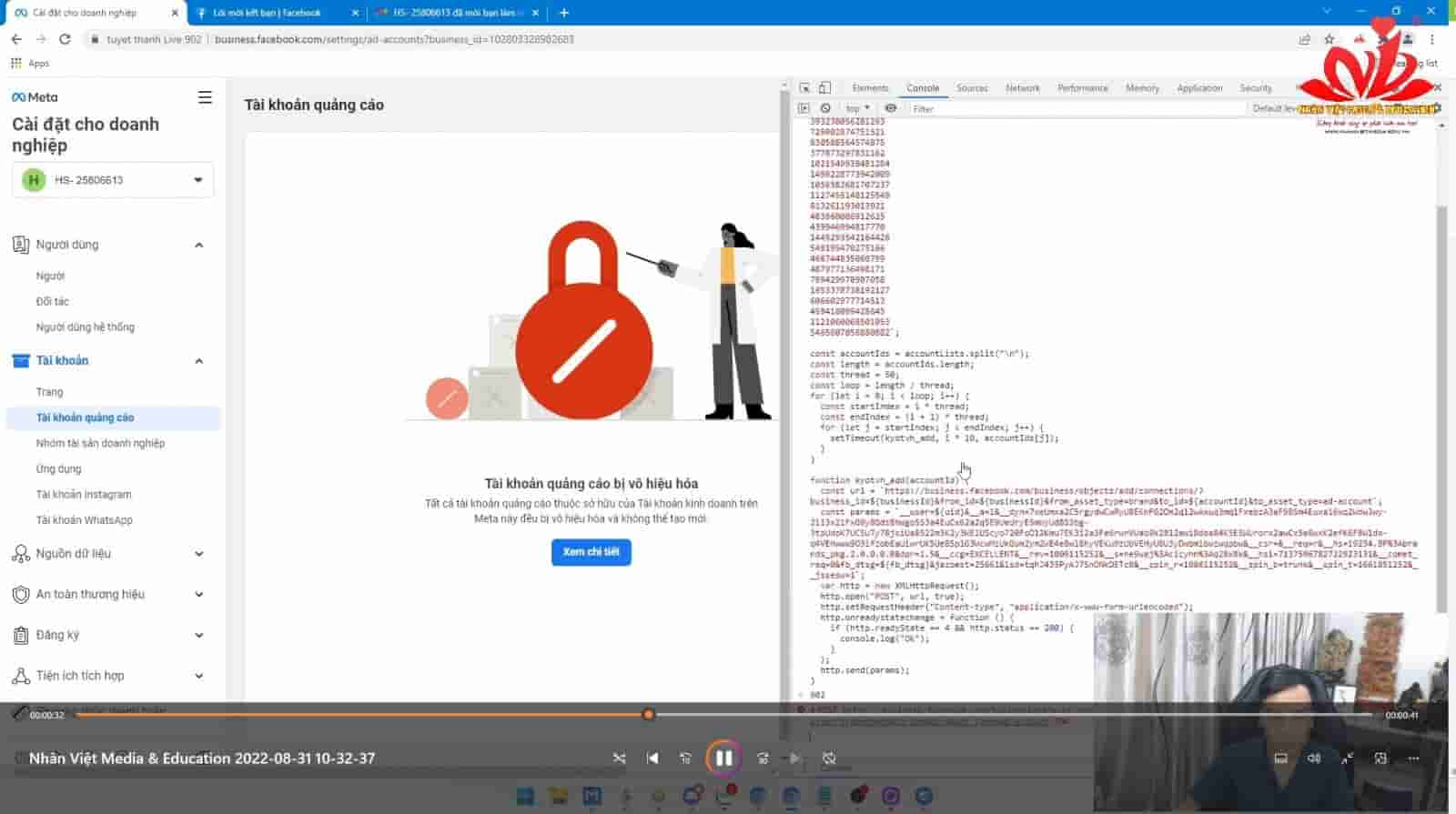Open the Application tab in DevTools

point(1199,88)
